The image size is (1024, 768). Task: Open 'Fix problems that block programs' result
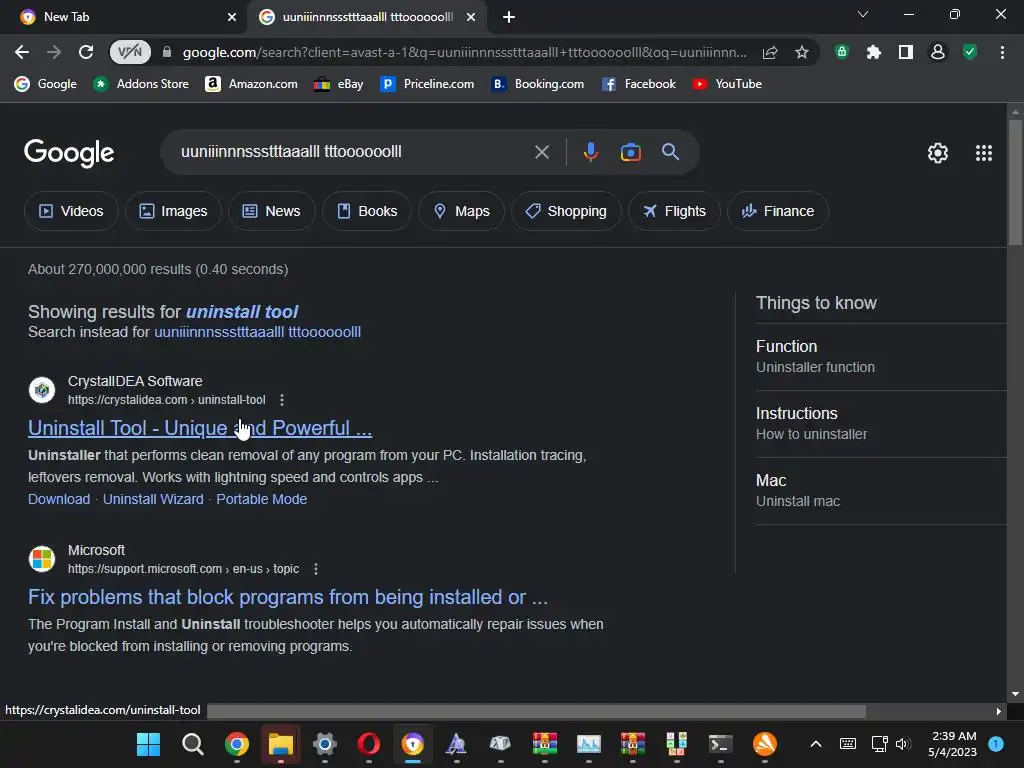tap(288, 597)
